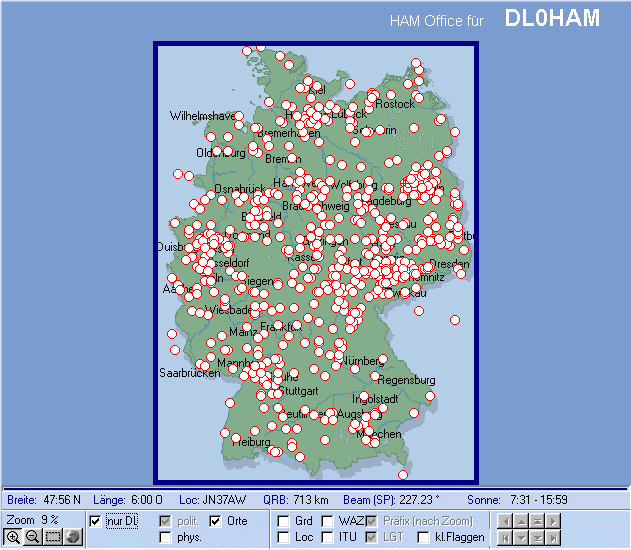Enable the 'Loc' locator checkbox
The width and height of the screenshot is (631, 550).
[283, 538]
